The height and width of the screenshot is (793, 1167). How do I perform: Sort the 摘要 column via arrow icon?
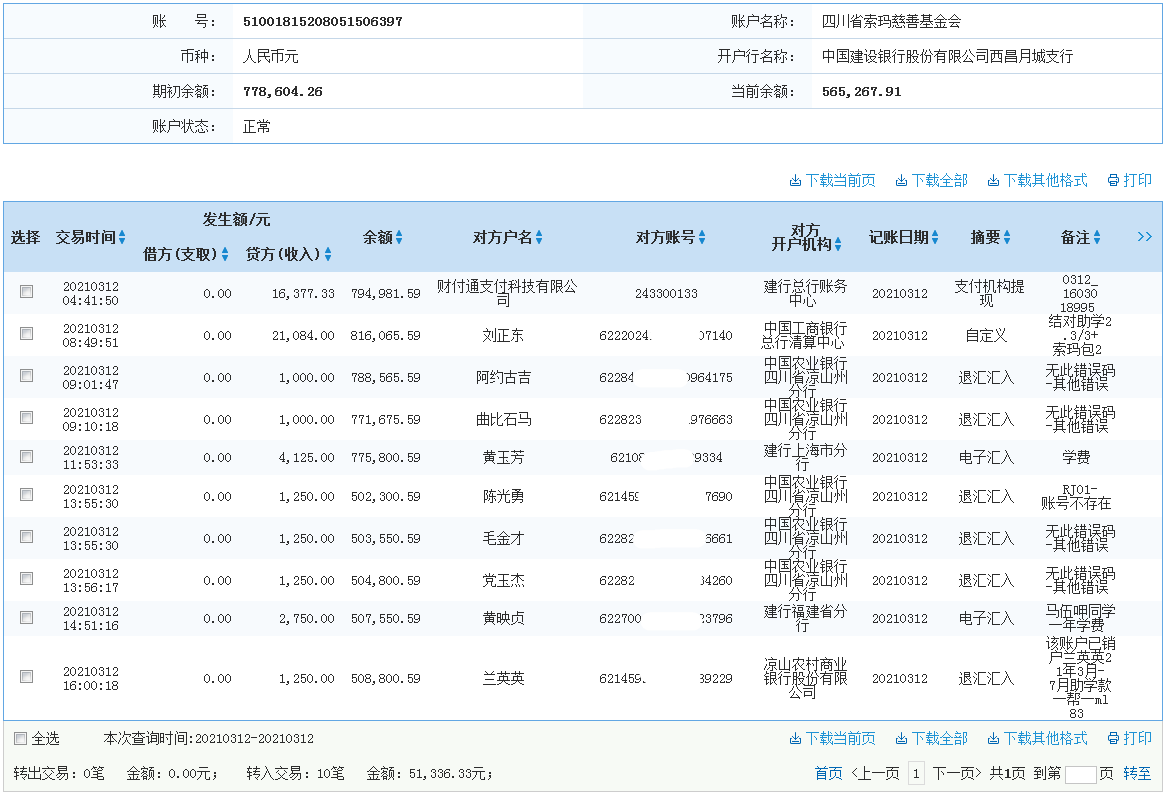tap(1007, 238)
